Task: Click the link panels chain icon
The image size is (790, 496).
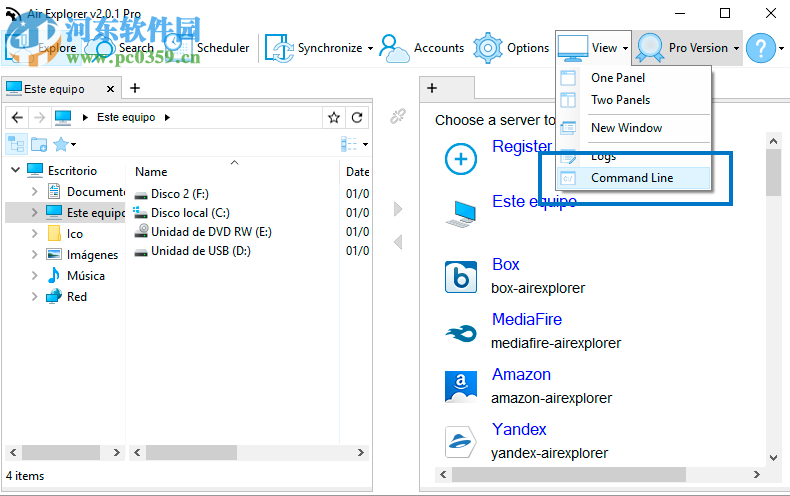Action: [x=398, y=117]
